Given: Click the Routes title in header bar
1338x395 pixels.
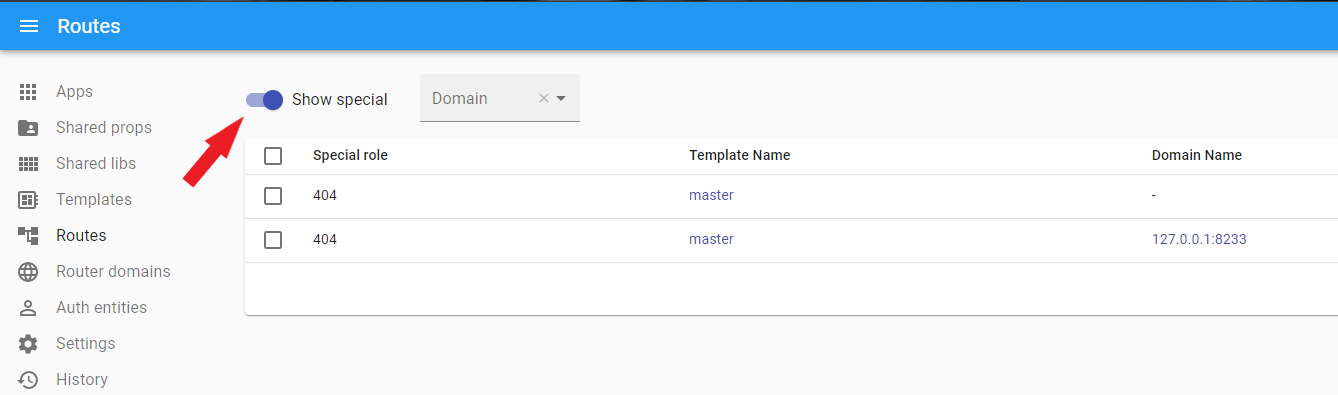Looking at the screenshot, I should [x=89, y=26].
